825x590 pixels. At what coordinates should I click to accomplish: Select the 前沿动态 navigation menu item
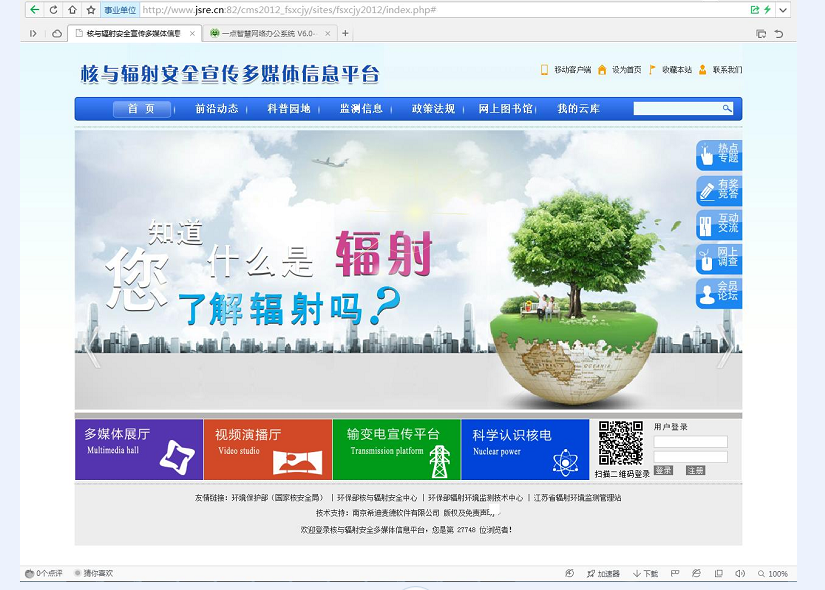coord(216,109)
